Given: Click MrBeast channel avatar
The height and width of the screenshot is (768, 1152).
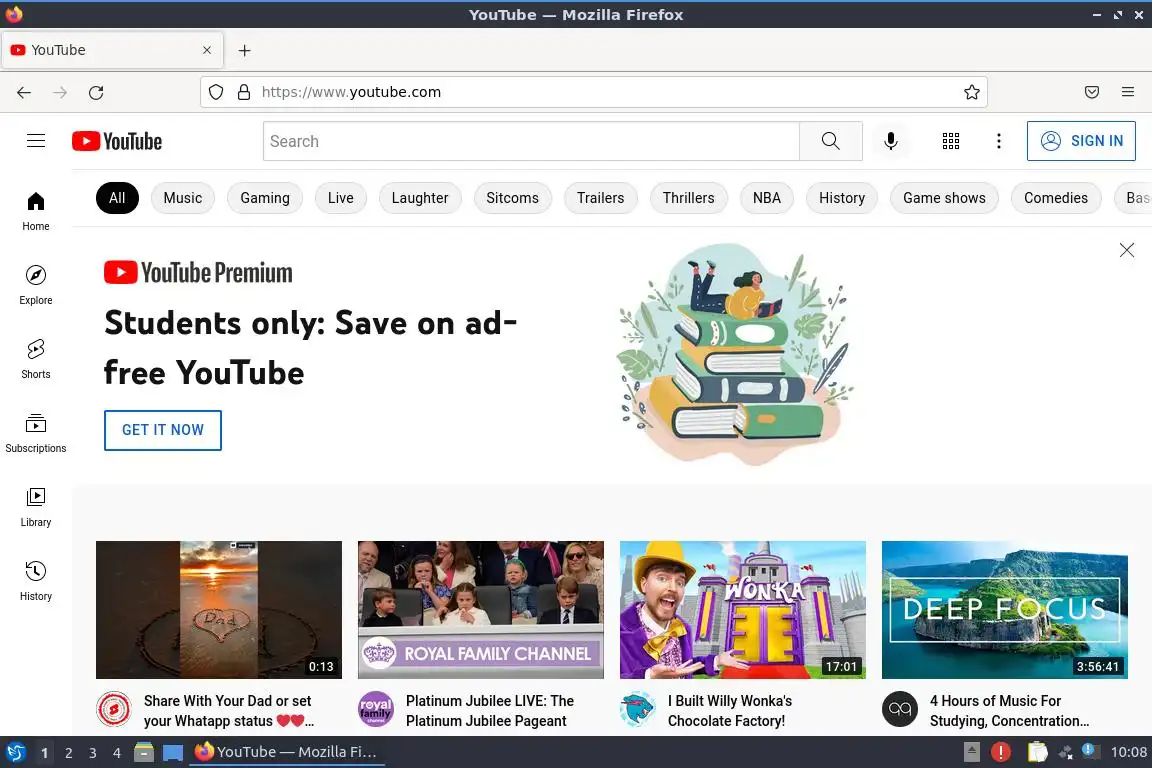Looking at the screenshot, I should point(638,708).
